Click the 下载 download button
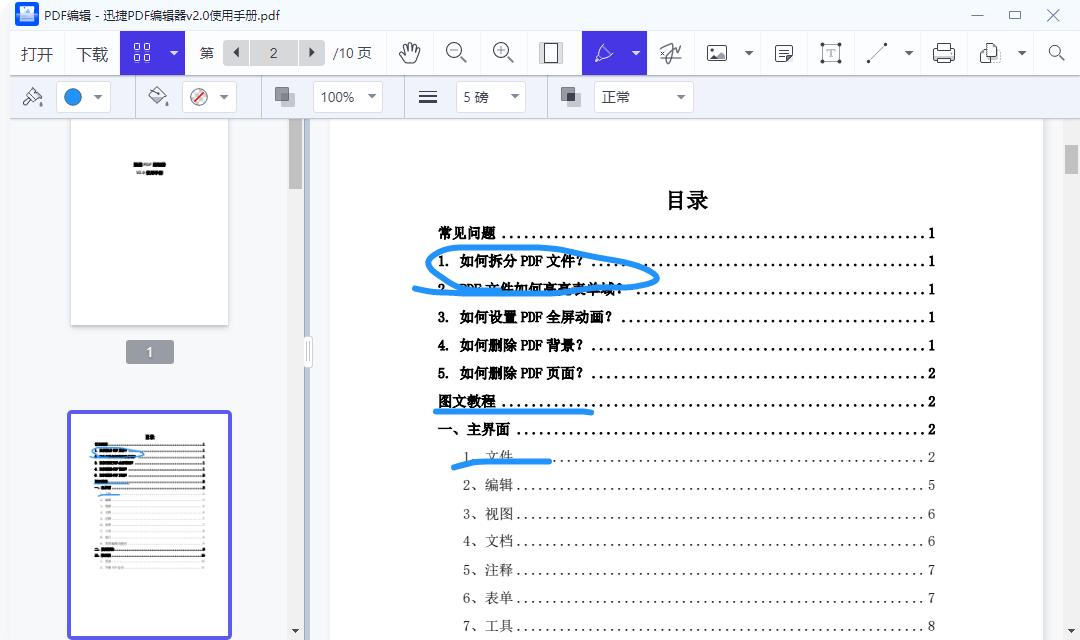Viewport: 1080px width, 640px height. 91,53
